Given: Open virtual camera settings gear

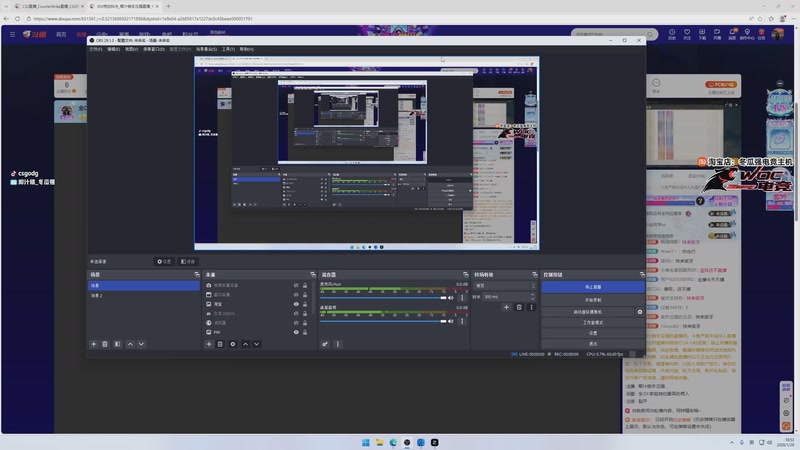Looking at the screenshot, I should pyautogui.click(x=640, y=312).
